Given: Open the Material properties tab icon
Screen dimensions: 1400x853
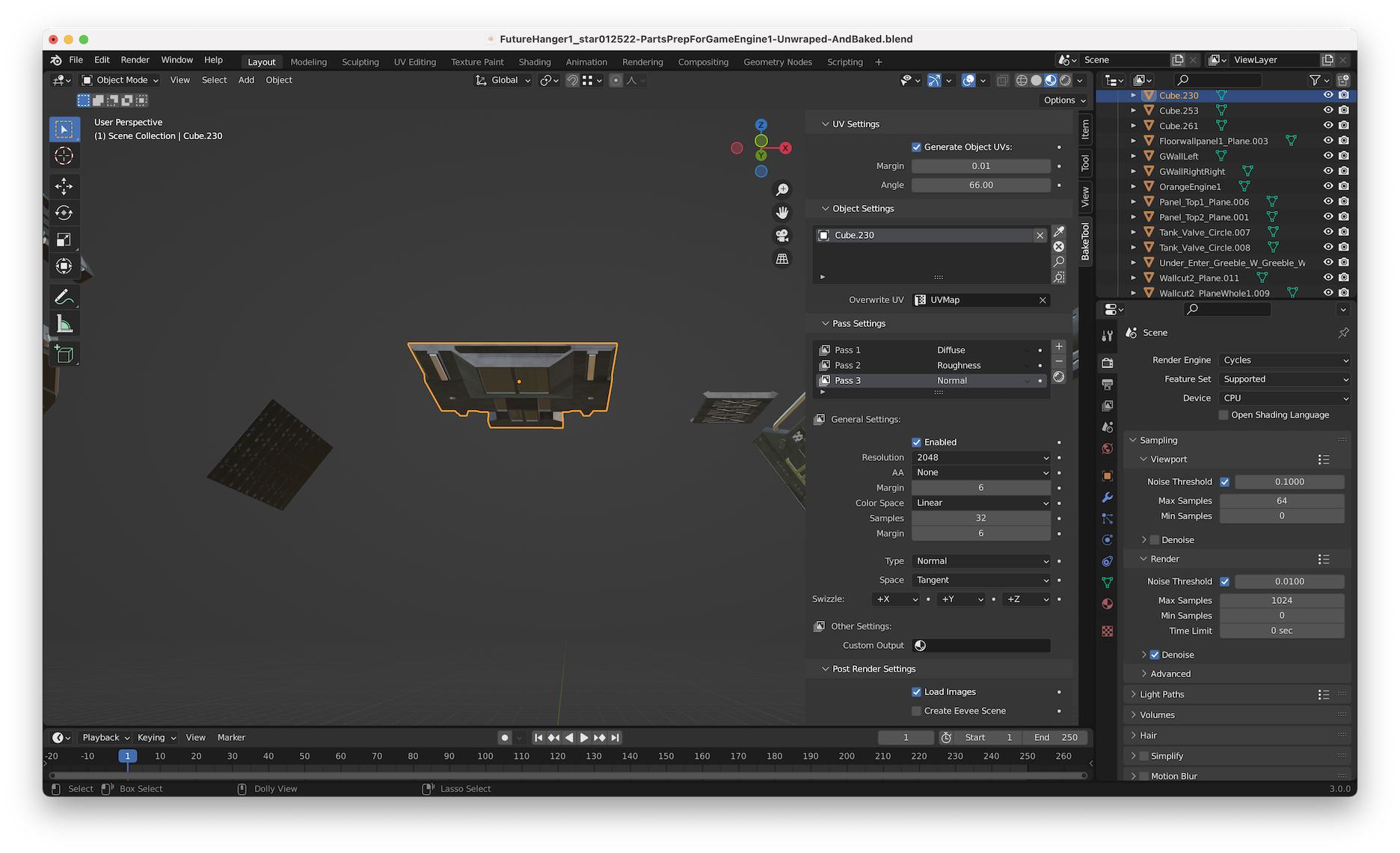Looking at the screenshot, I should (1108, 604).
